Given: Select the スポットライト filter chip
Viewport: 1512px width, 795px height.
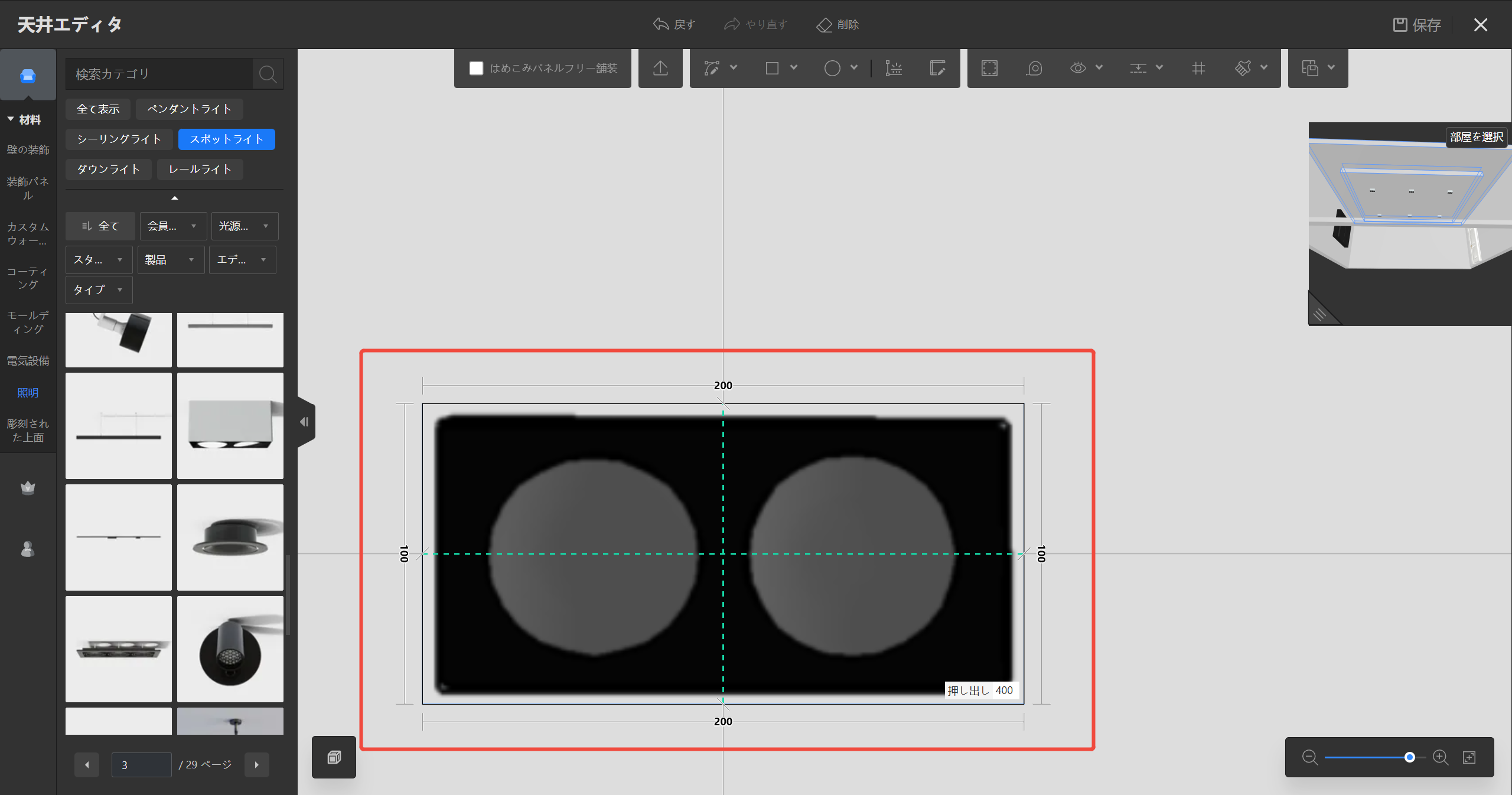Looking at the screenshot, I should pyautogui.click(x=227, y=139).
